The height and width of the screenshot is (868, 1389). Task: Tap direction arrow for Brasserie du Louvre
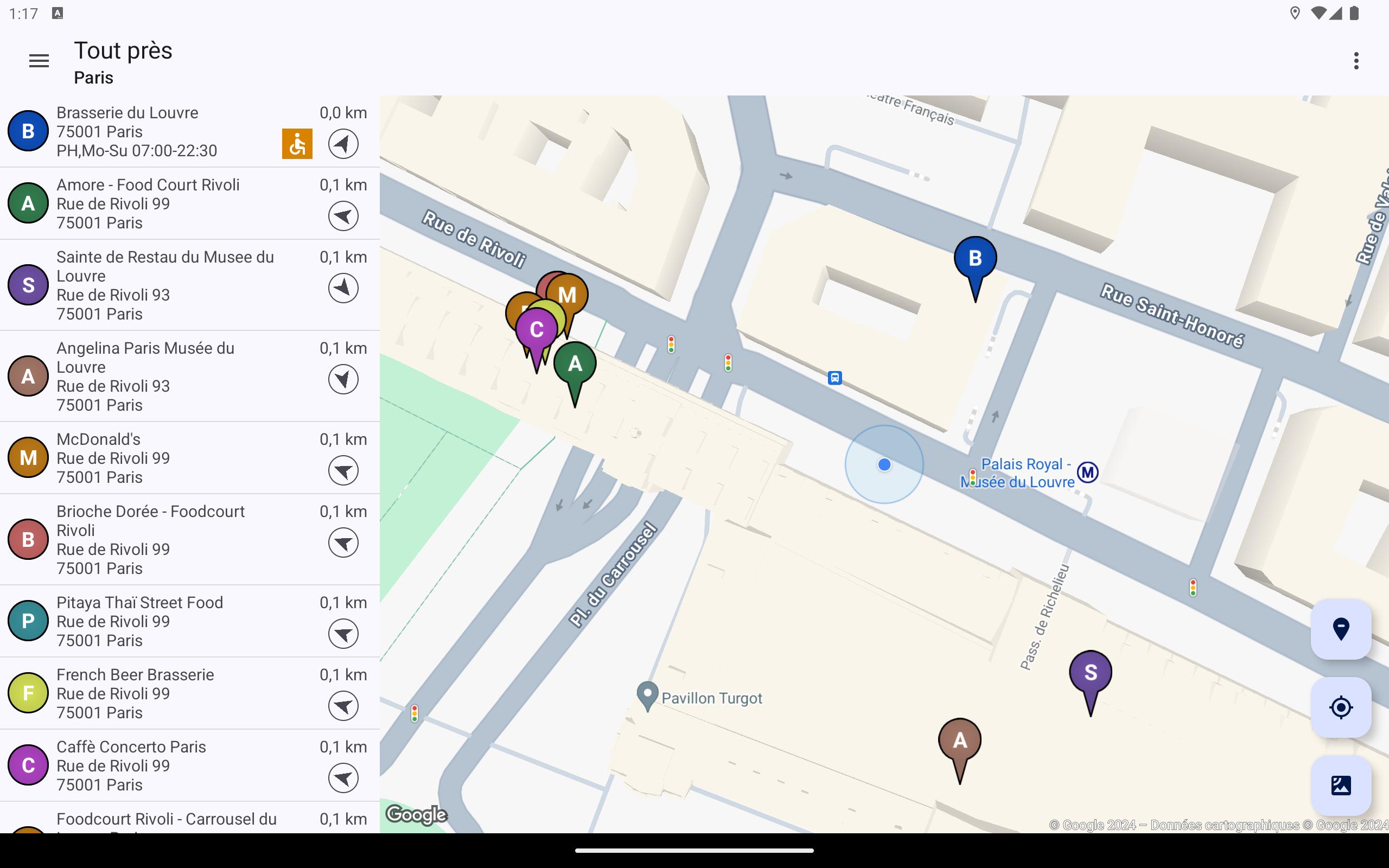(x=343, y=144)
